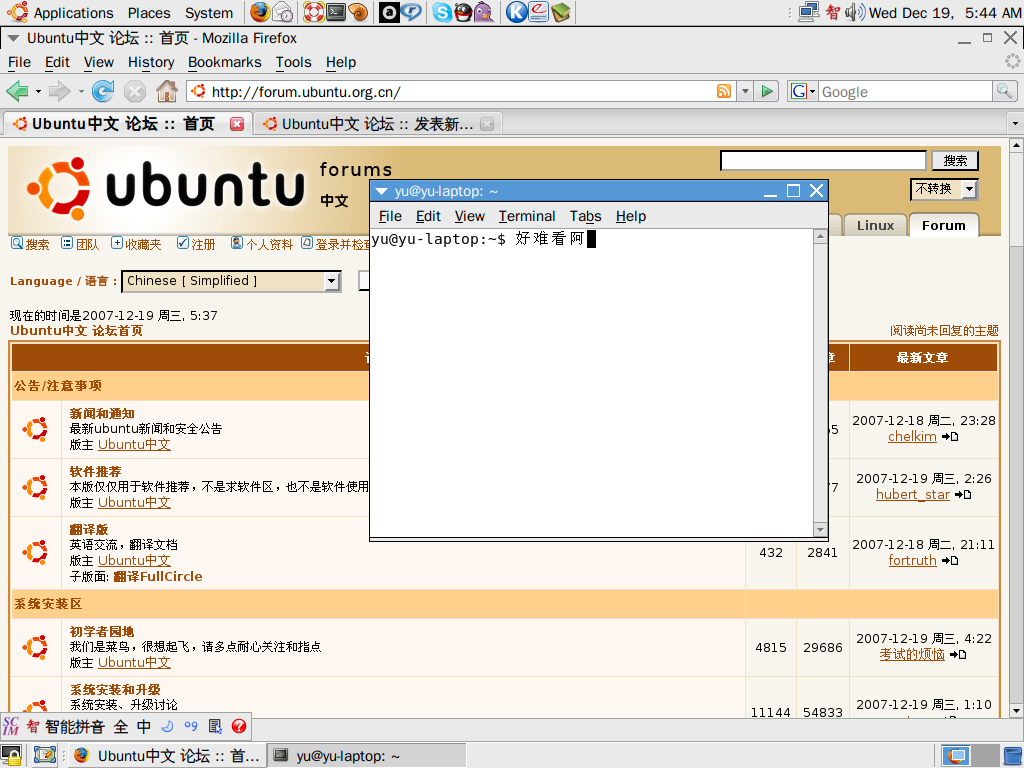Image resolution: width=1024 pixels, height=768 pixels.
Task: Go to Firefox home page icon
Action: point(167,91)
